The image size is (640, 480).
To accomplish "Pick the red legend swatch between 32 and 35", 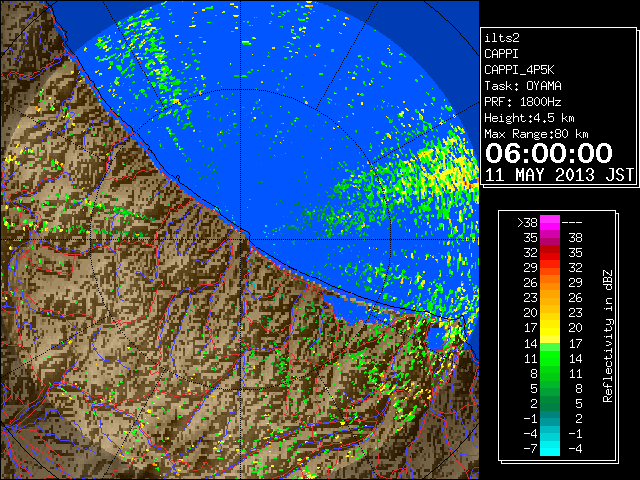I will click(550, 253).
